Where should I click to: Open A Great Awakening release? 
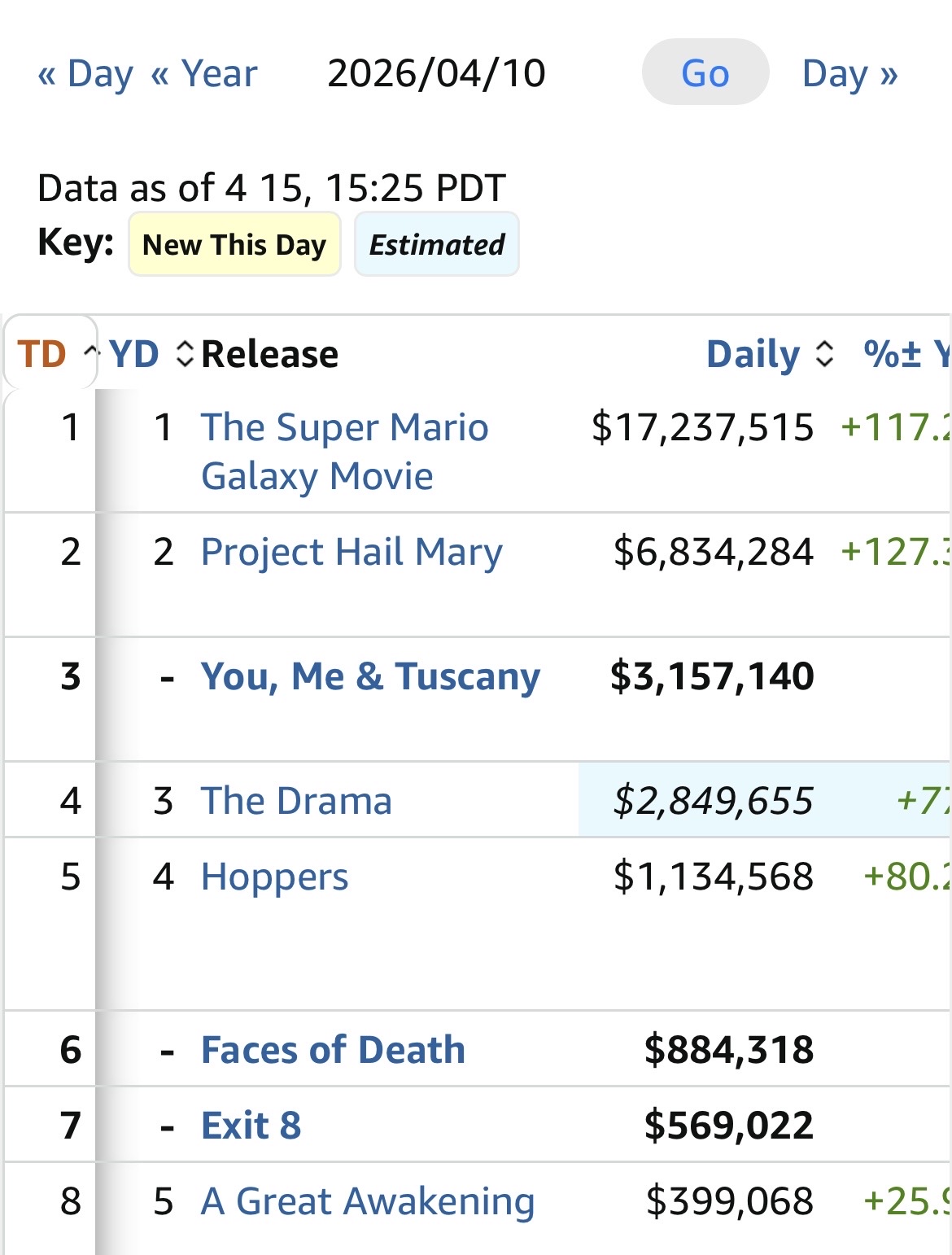coord(368,1201)
